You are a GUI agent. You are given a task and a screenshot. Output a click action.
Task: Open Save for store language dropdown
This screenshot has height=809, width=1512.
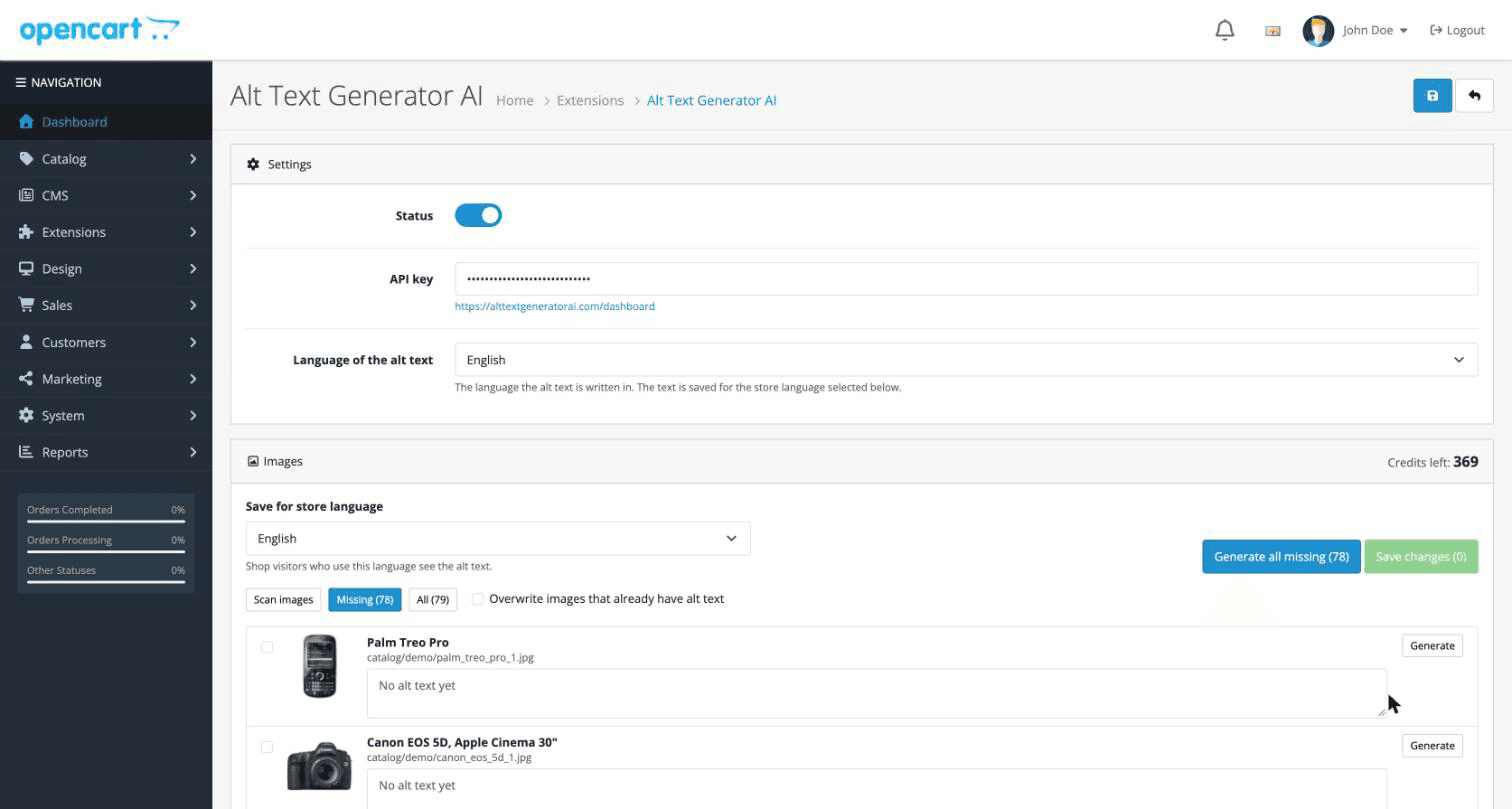point(498,538)
